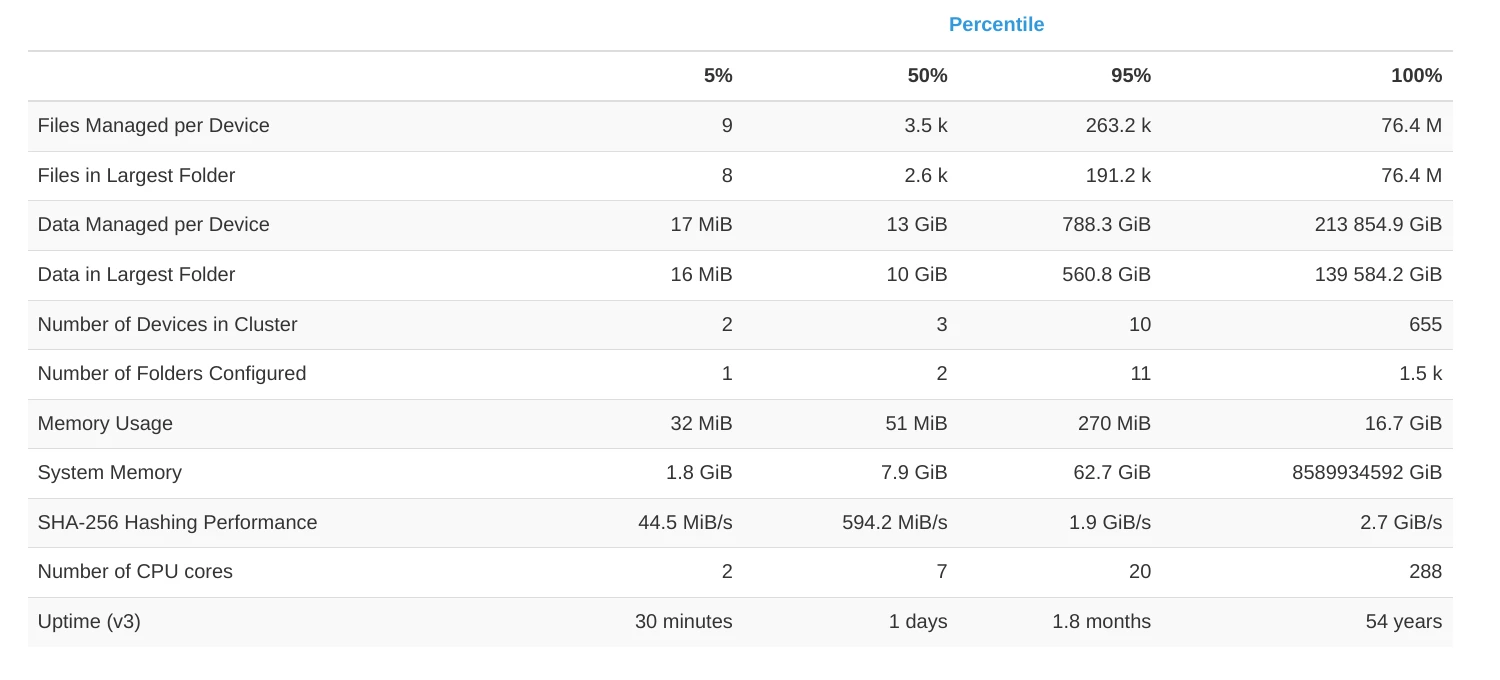This screenshot has height=680, width=1500.
Task: Click Number of Devices in Cluster label
Action: pyautogui.click(x=167, y=325)
